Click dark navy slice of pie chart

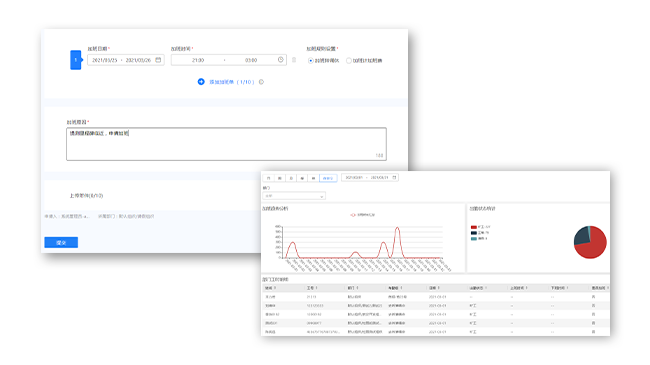click(x=581, y=236)
